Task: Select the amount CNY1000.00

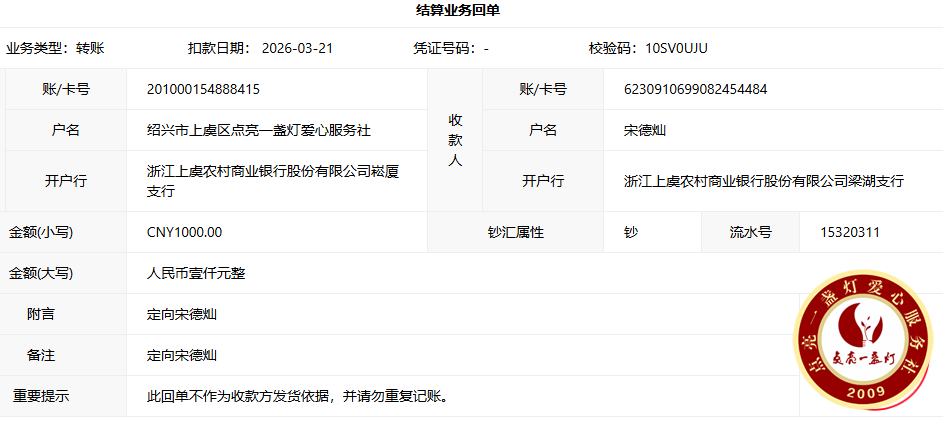Action: pyautogui.click(x=185, y=232)
